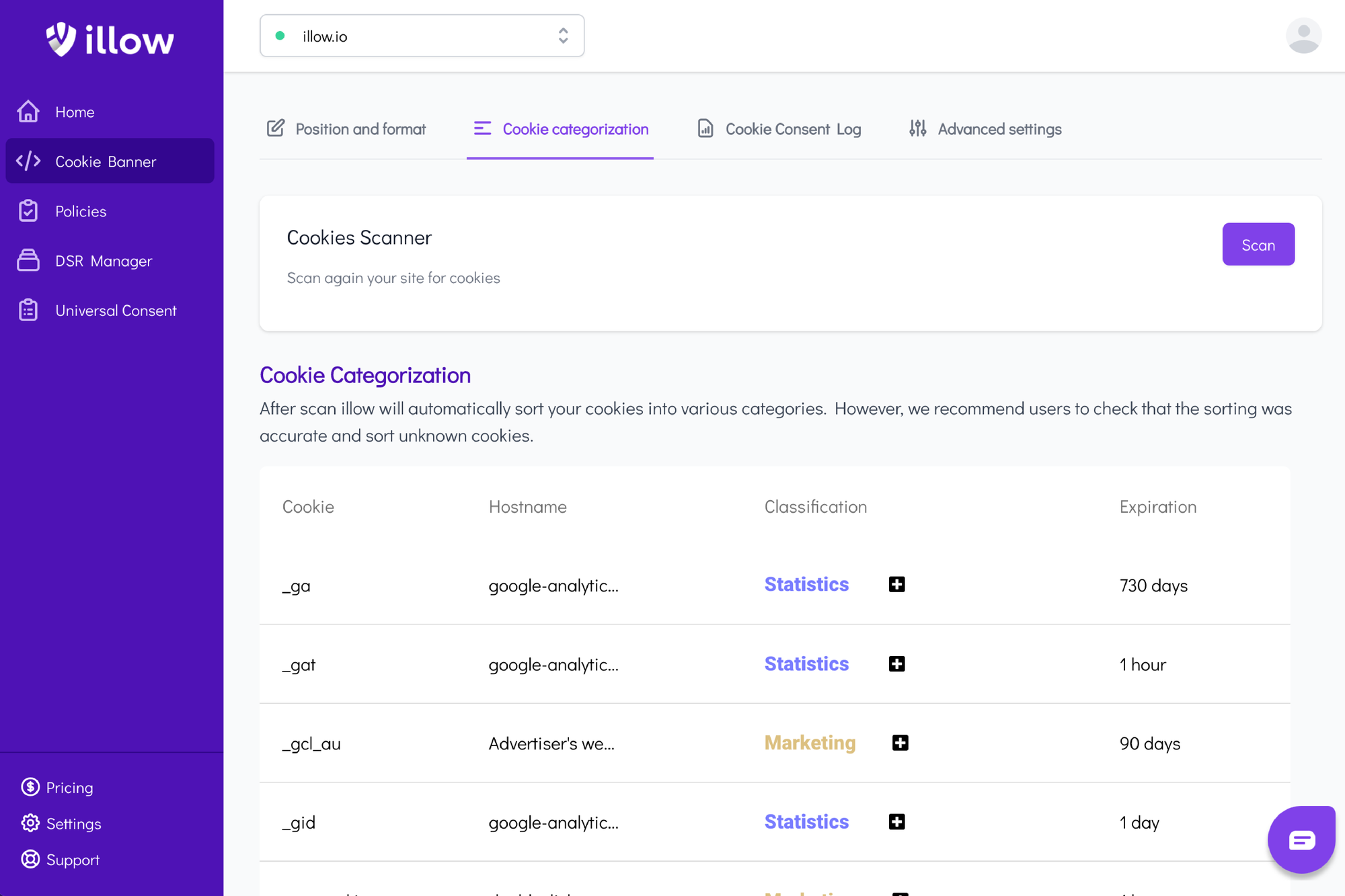Expand the illow.io site dropdown

point(563,36)
